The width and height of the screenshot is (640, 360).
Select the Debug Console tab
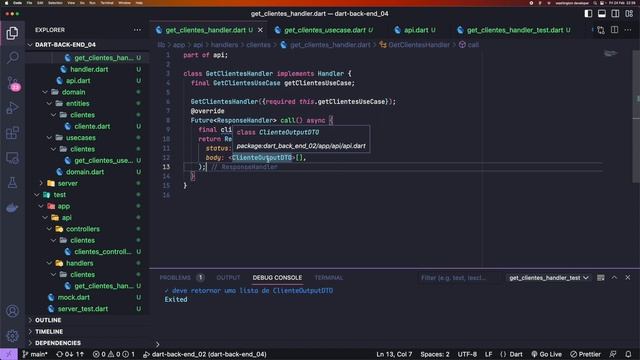[277, 278]
